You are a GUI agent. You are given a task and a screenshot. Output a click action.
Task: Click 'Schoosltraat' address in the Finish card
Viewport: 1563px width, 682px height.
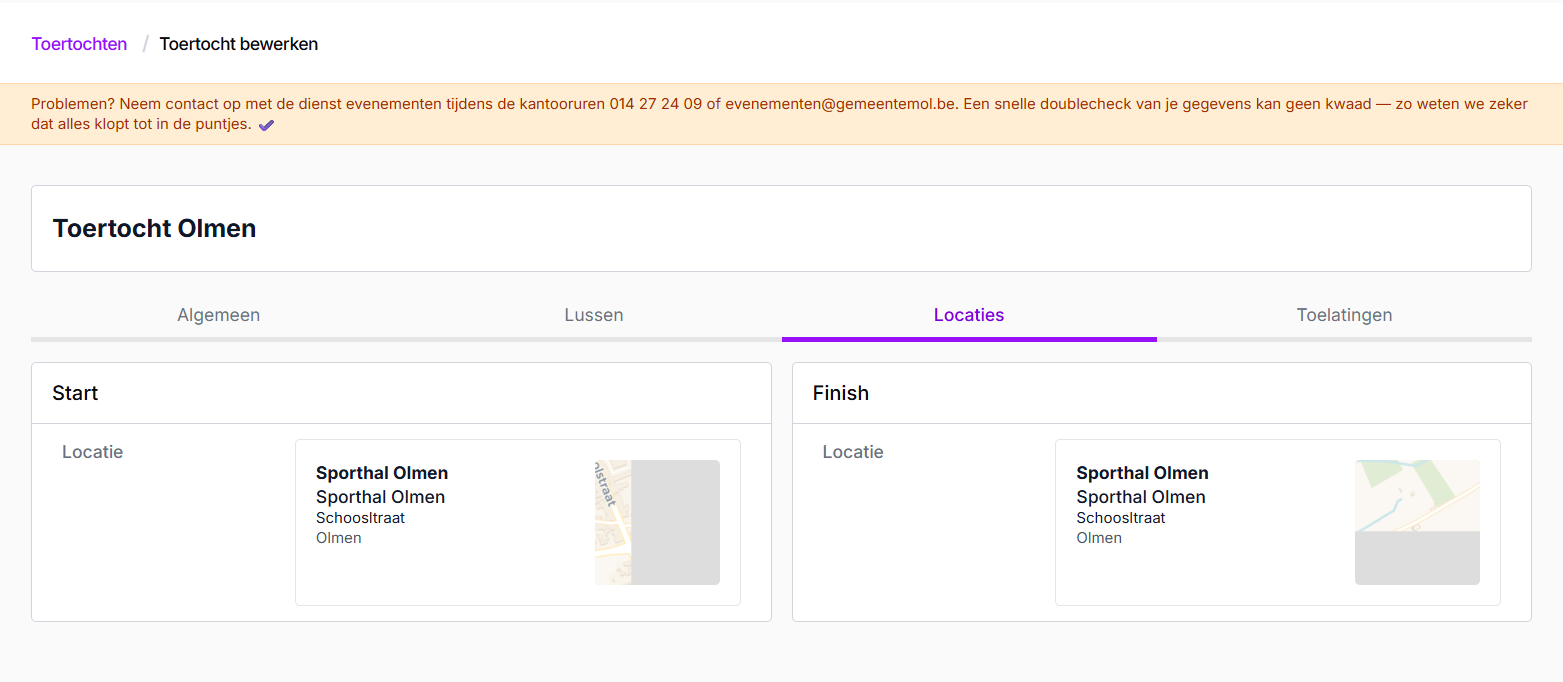pos(1120,518)
